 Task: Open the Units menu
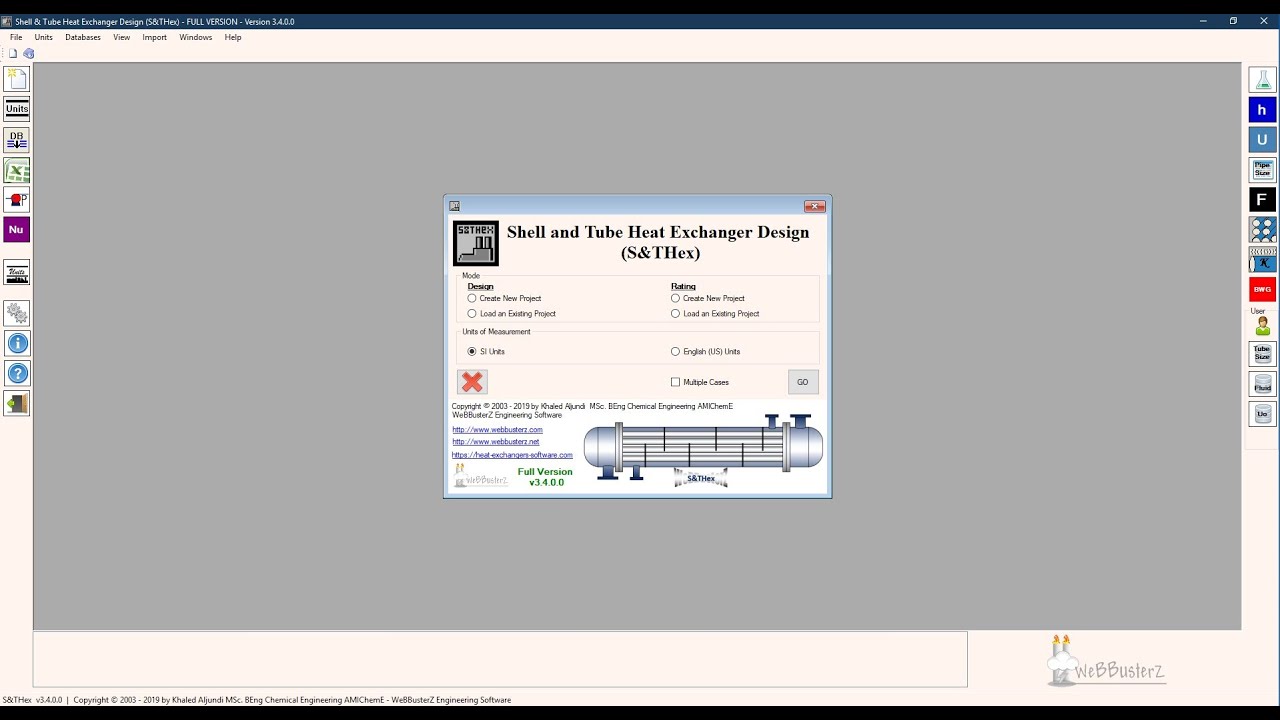pos(44,37)
